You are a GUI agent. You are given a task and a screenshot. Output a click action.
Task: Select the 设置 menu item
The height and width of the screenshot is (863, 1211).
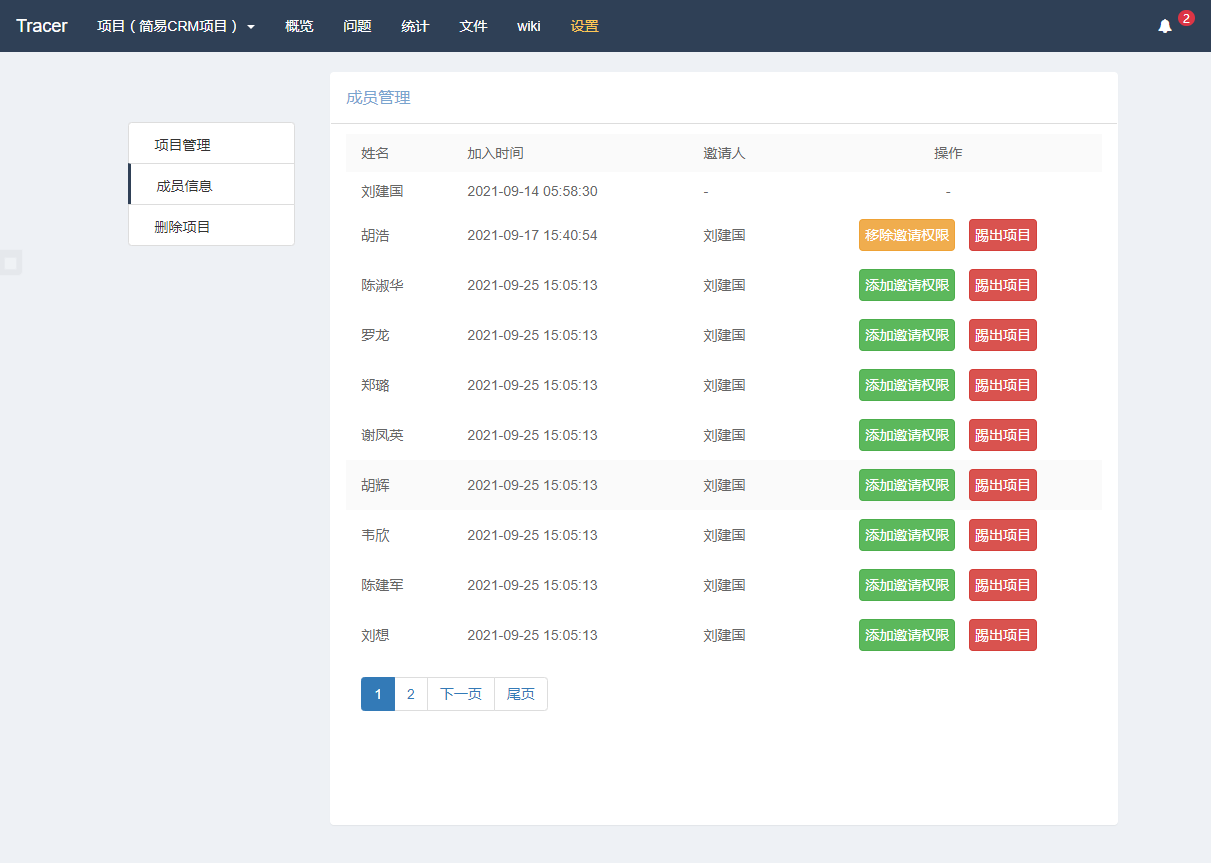click(583, 26)
